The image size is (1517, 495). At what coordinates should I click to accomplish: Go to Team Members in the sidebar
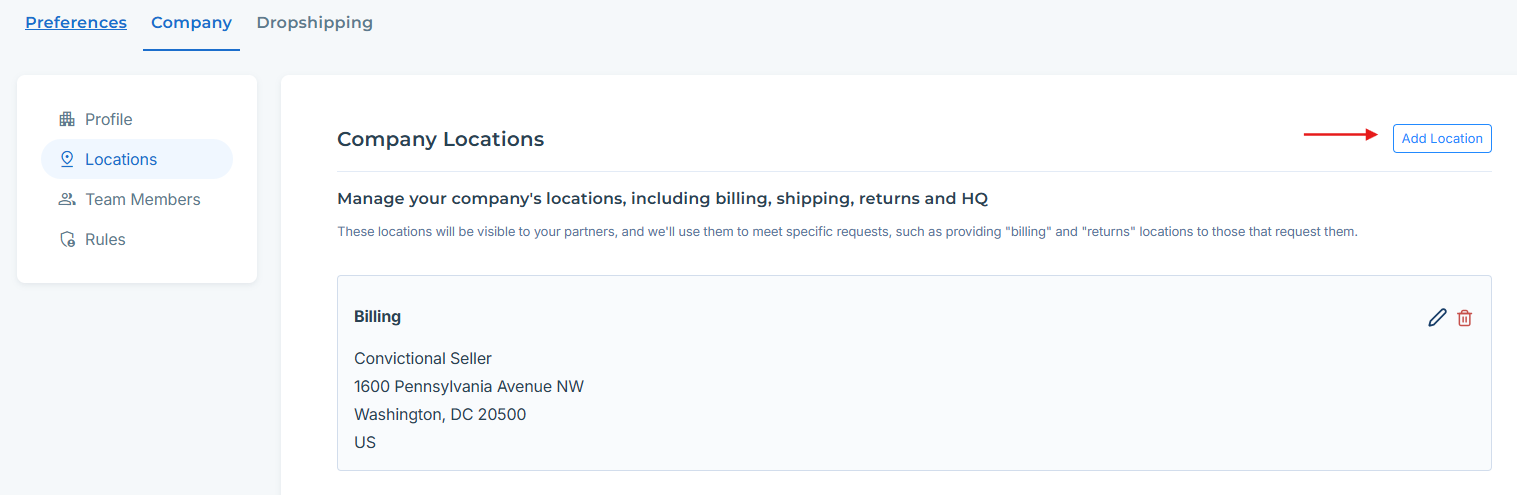pos(142,199)
